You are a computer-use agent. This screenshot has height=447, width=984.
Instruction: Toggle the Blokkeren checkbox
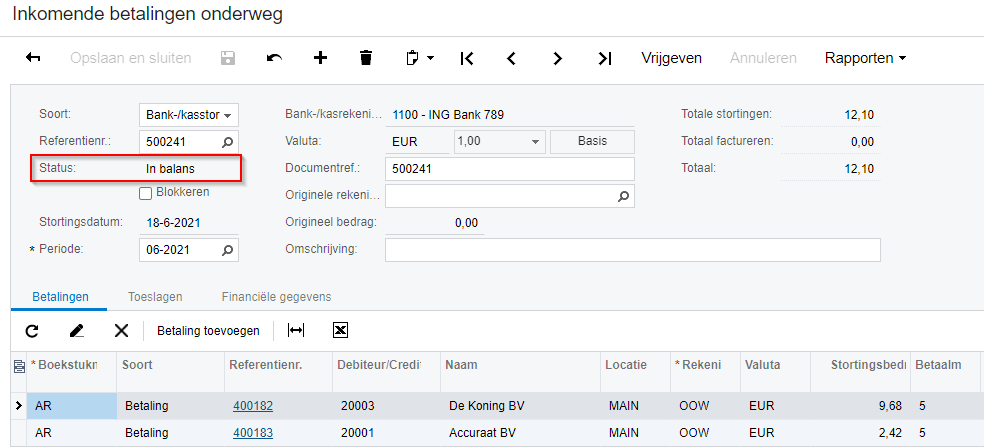(x=146, y=193)
